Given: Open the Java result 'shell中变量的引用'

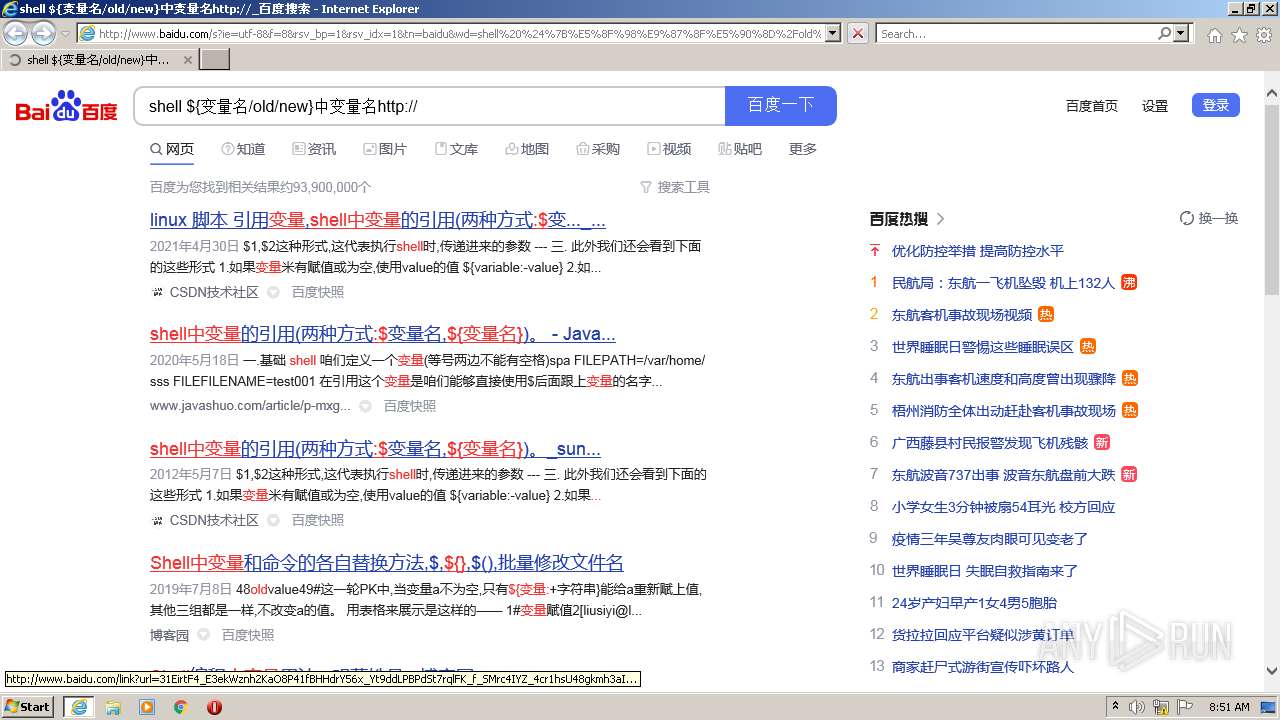Looking at the screenshot, I should tap(383, 334).
